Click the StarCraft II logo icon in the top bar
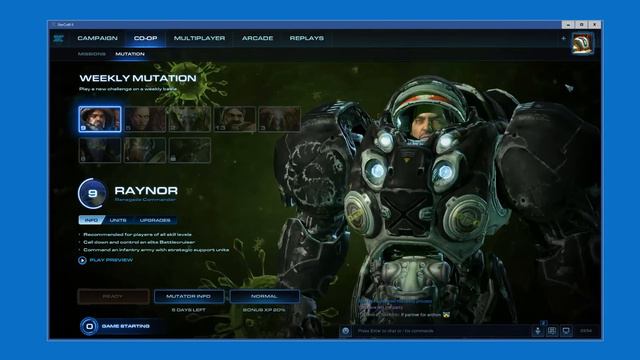This screenshot has height=360, width=640. 58,38
